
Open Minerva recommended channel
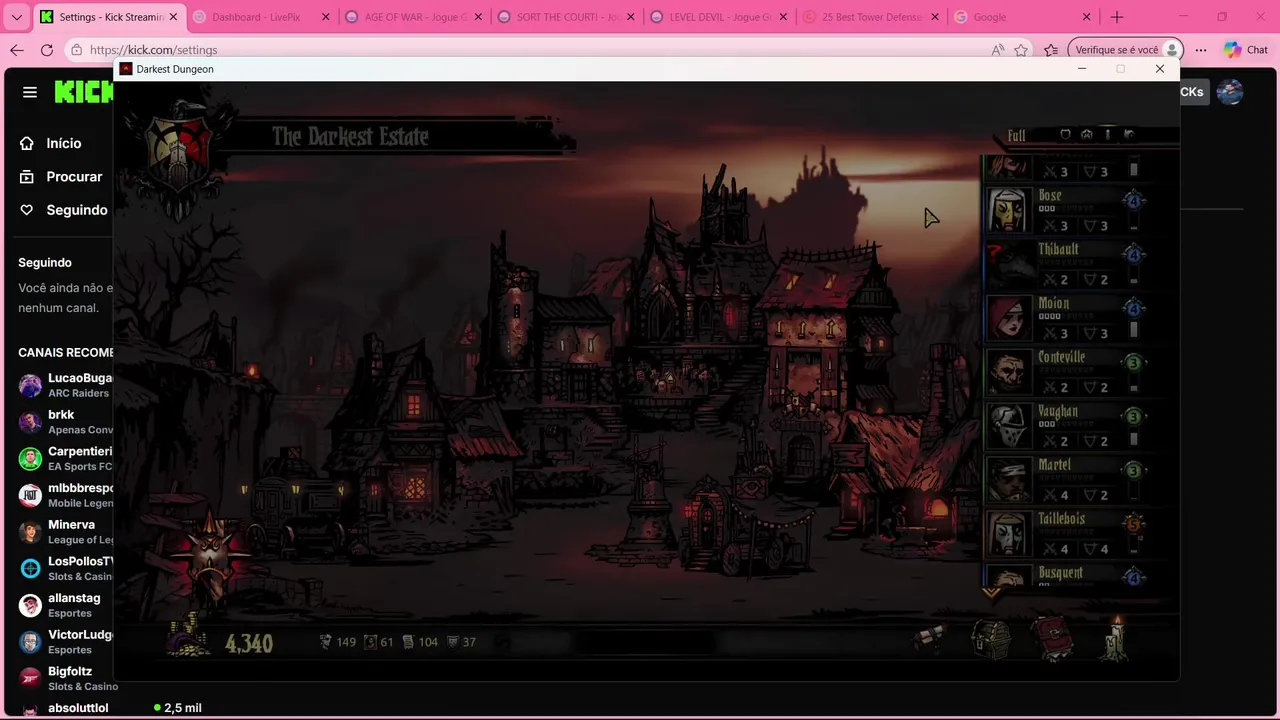pos(65,531)
